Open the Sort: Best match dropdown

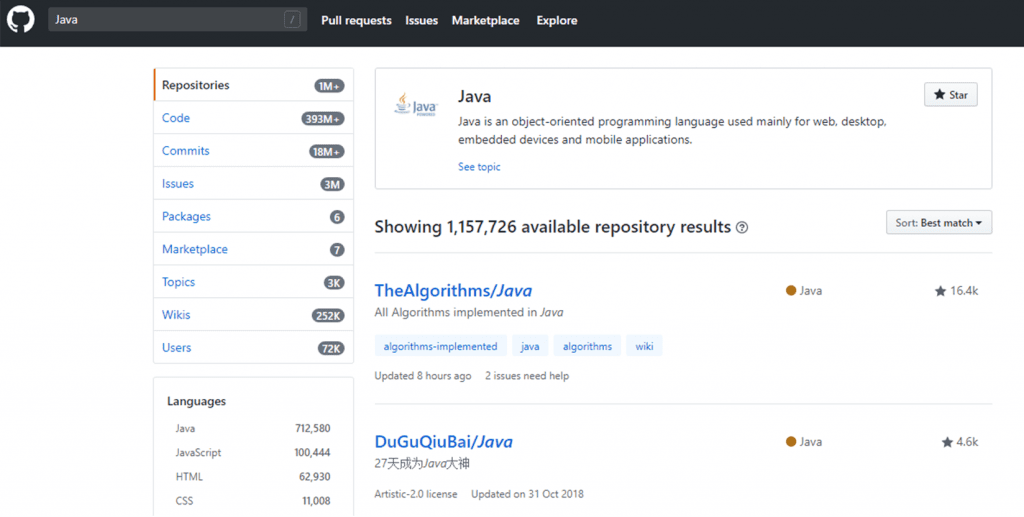pyautogui.click(x=938, y=223)
